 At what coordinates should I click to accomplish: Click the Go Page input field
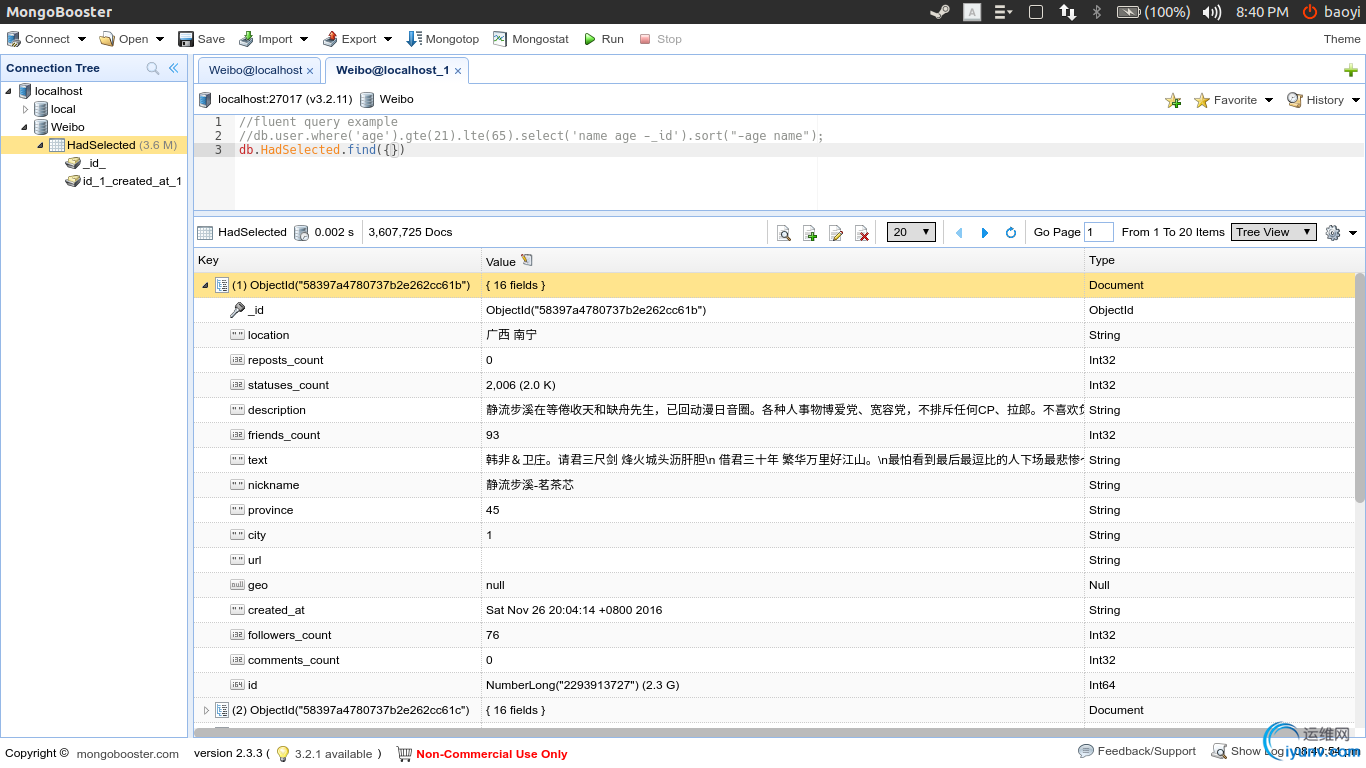coord(1098,232)
